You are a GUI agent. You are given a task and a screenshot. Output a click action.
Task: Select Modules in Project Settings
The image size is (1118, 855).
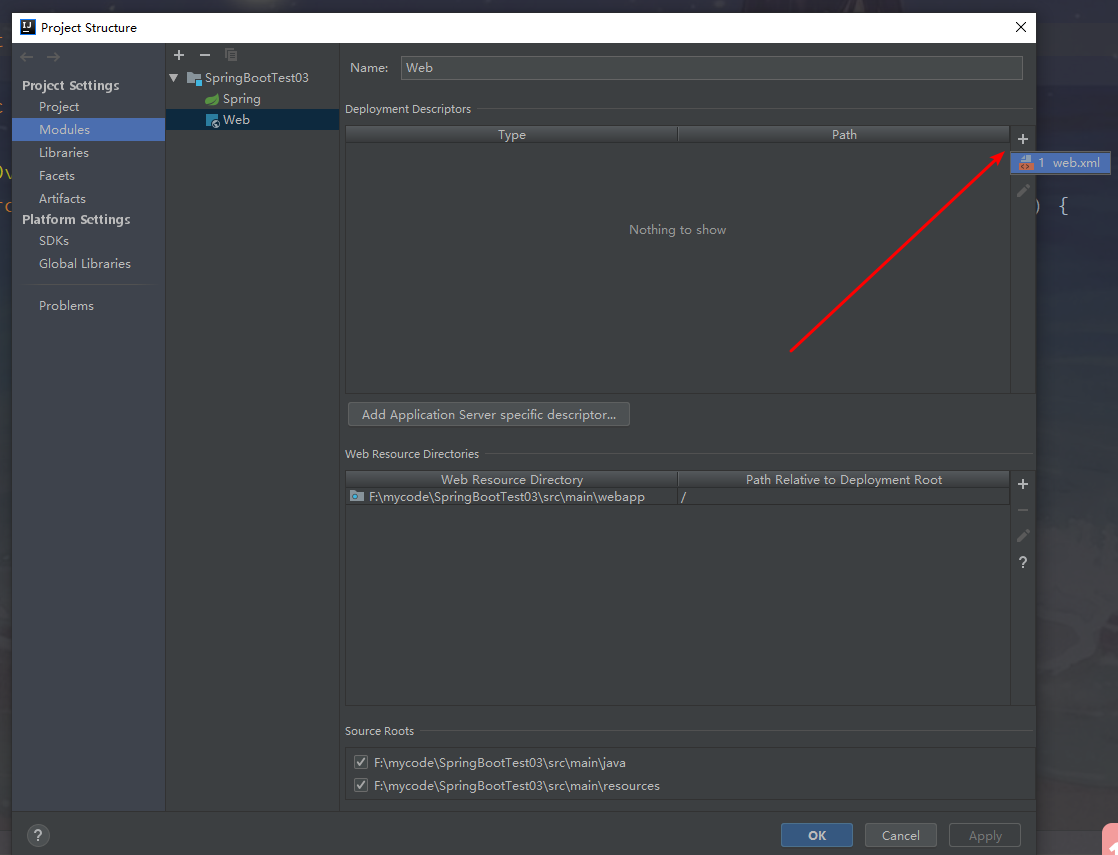[x=88, y=129]
